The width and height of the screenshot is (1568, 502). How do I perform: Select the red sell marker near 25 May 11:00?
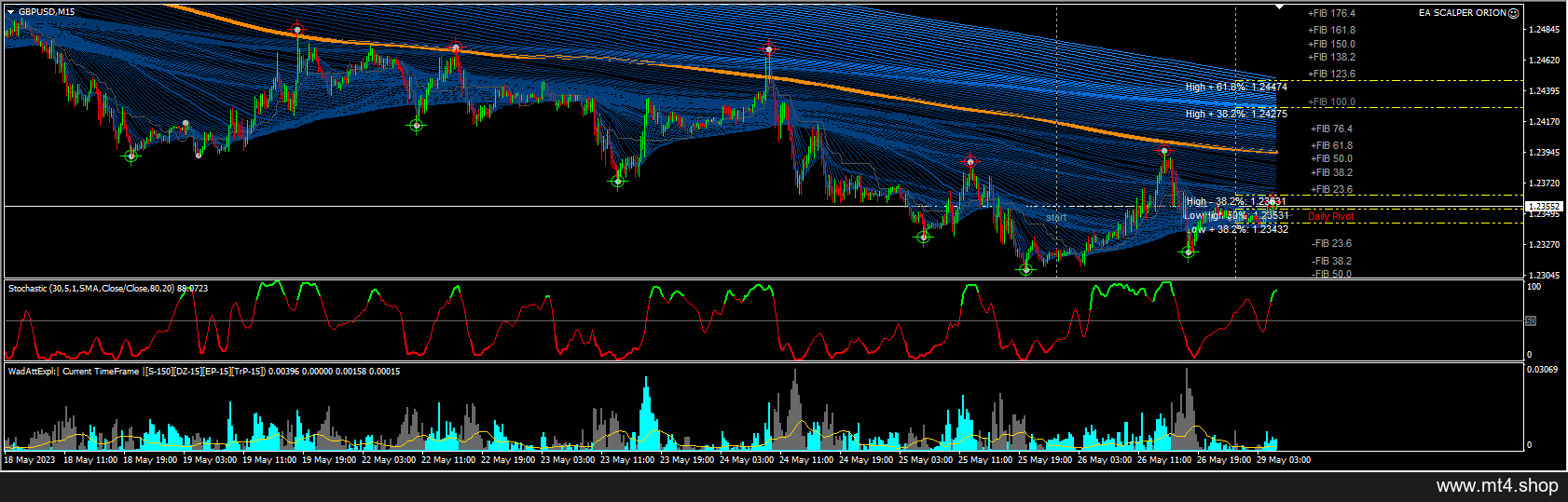970,162
